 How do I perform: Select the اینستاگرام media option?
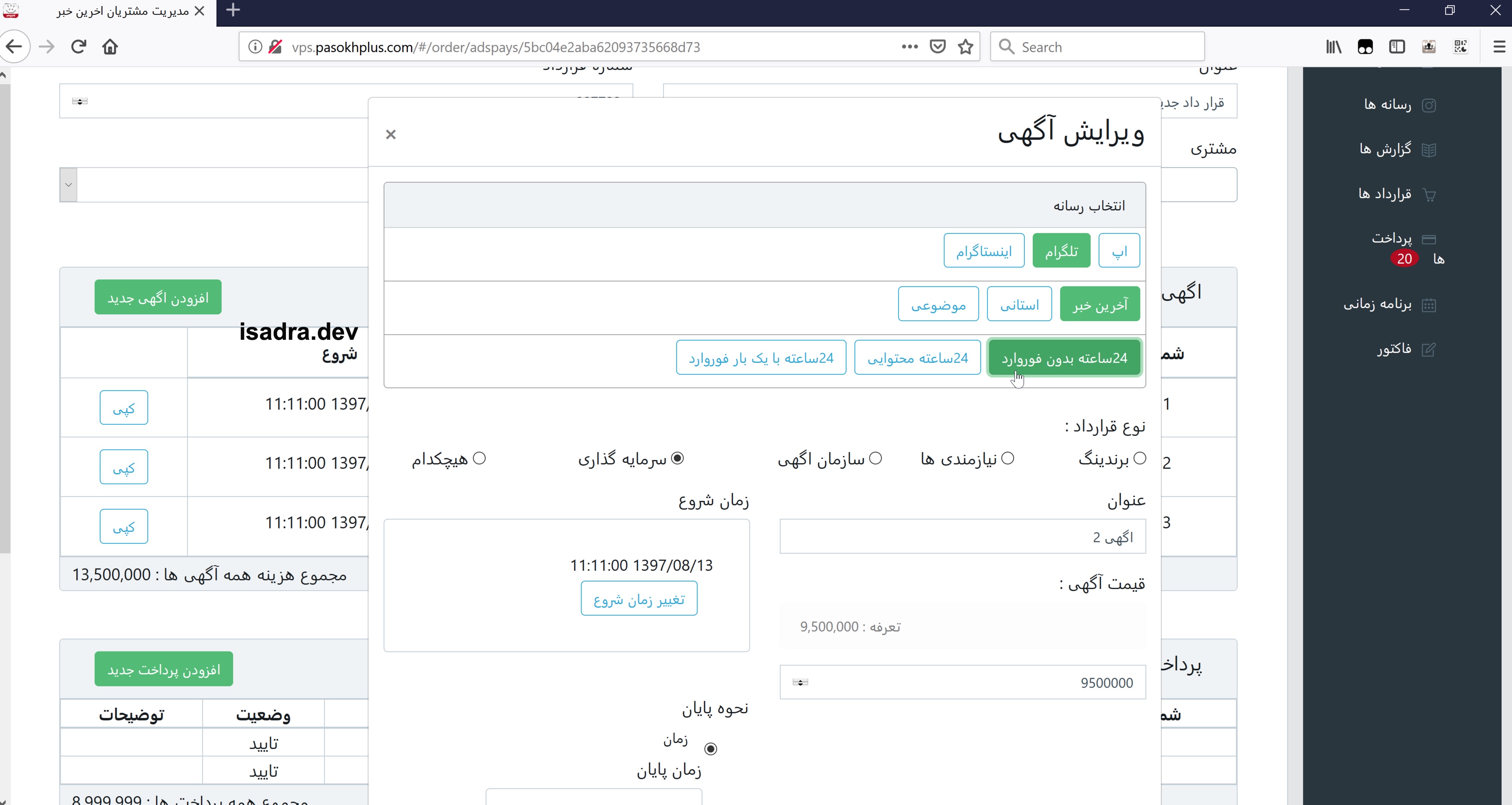click(984, 250)
